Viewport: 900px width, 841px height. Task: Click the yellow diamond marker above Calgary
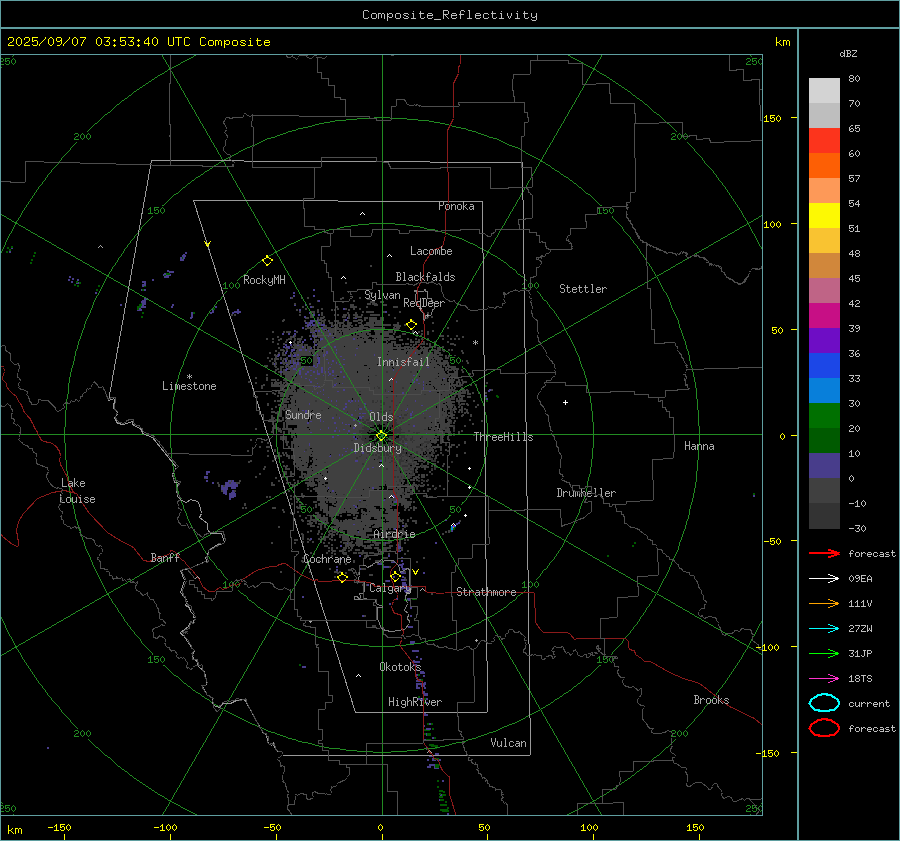[395, 576]
